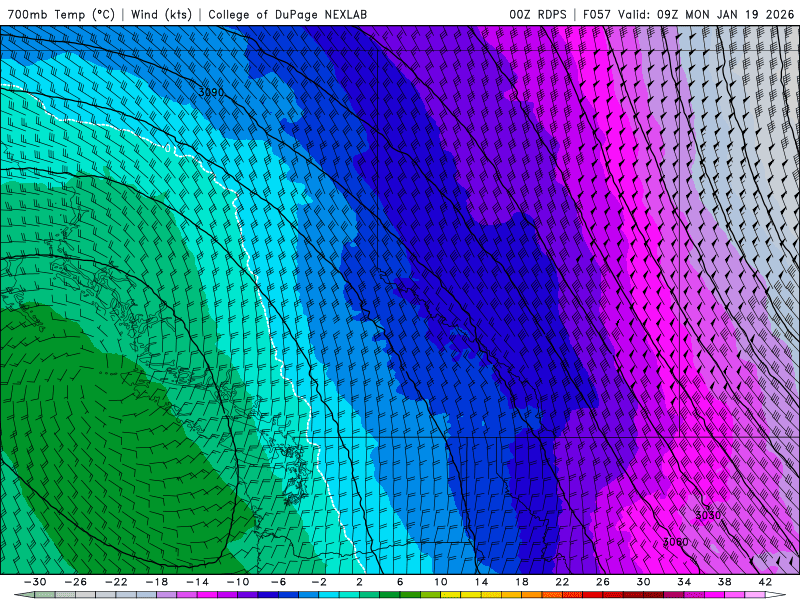Click the 2 colorbar tick label
The image size is (800, 600).
tap(360, 582)
